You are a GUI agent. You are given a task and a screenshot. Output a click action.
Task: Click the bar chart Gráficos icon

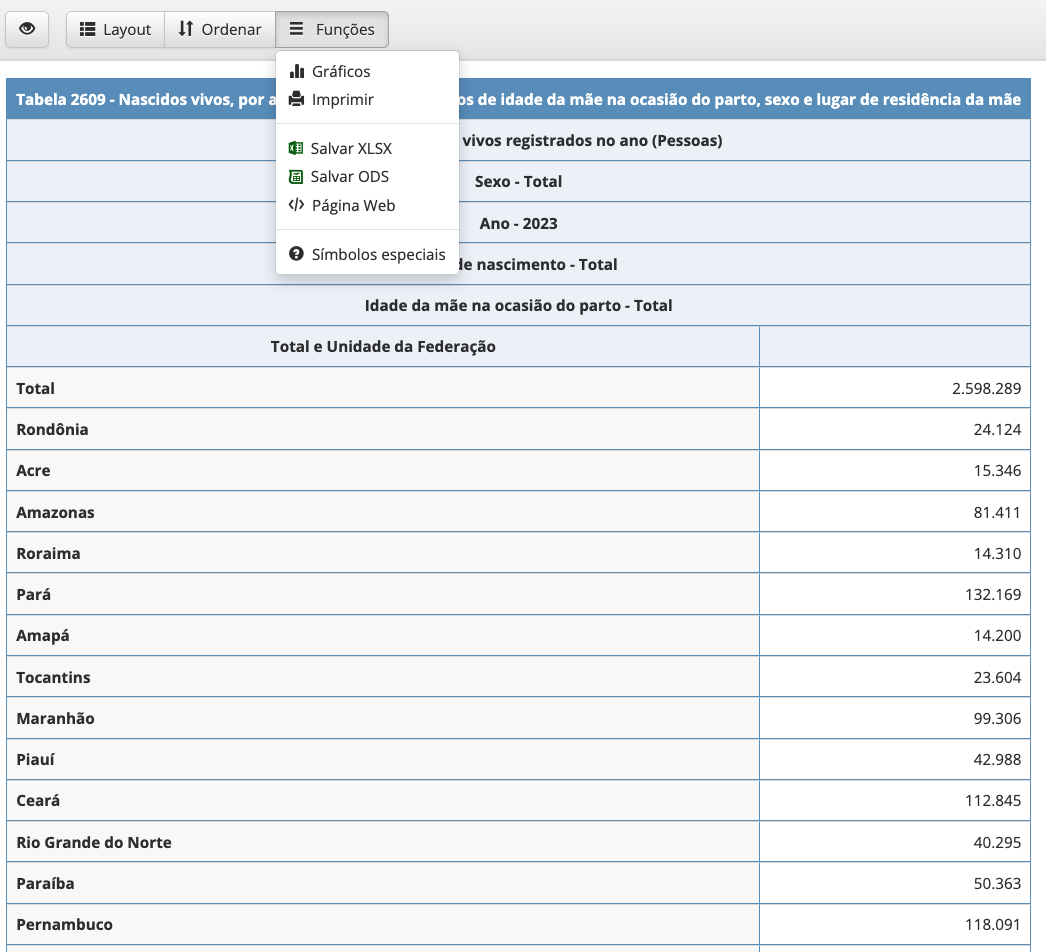click(x=296, y=72)
